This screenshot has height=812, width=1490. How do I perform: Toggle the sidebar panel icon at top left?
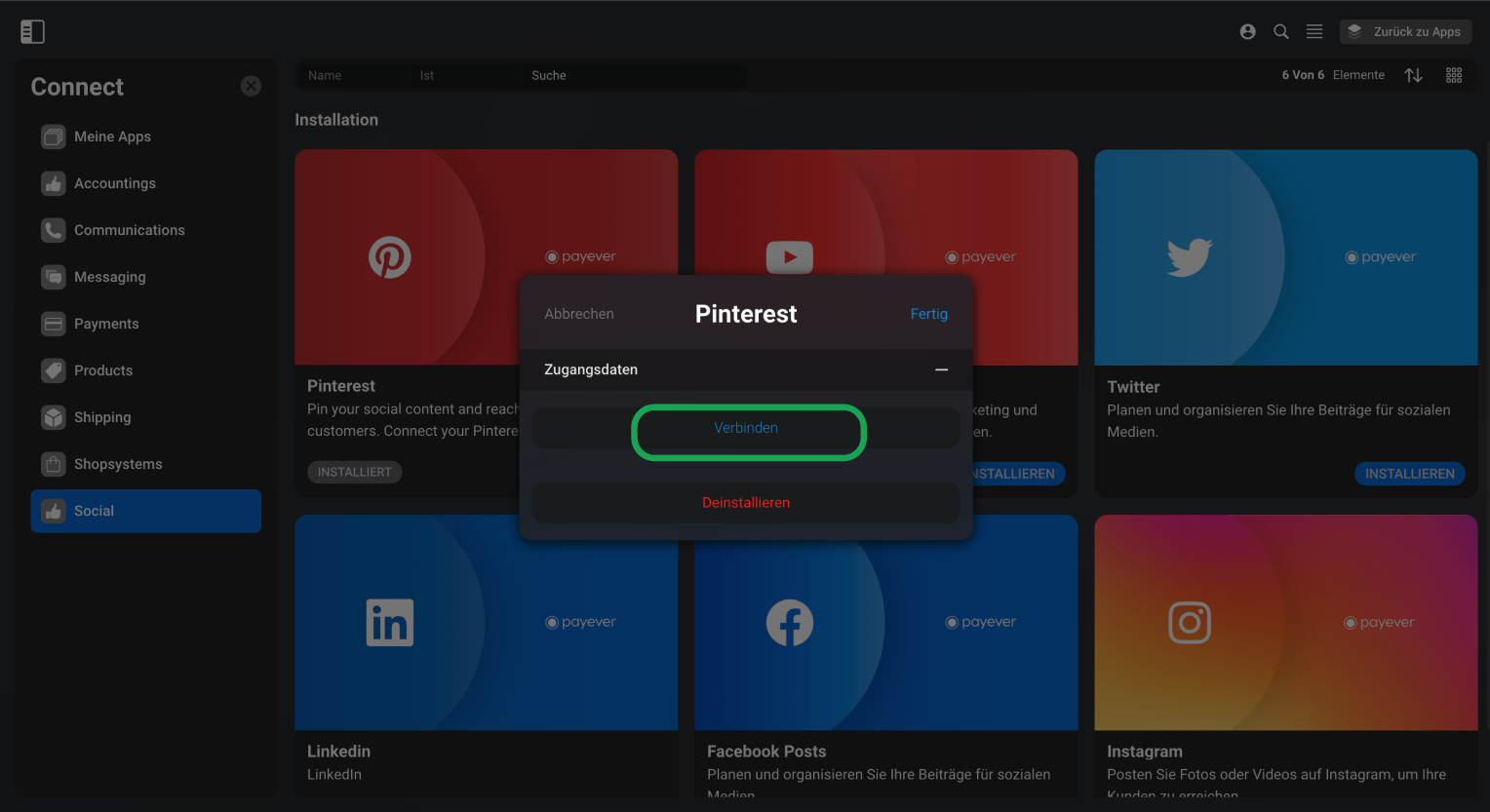coord(32,32)
